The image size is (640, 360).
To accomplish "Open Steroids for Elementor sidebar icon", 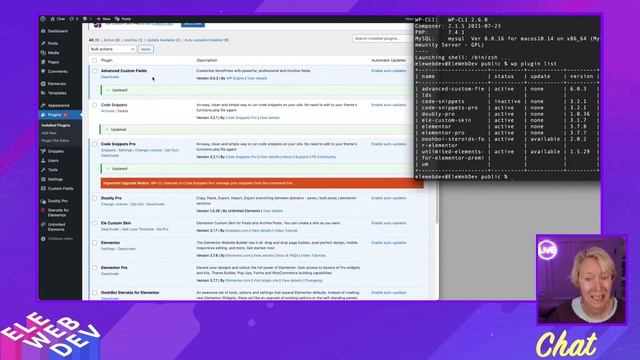I will pos(43,211).
